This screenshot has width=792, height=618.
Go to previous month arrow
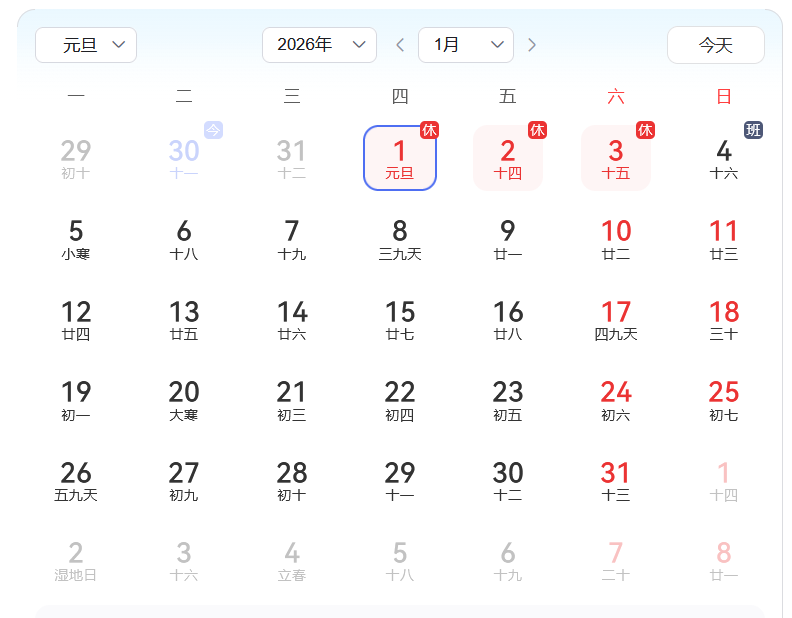click(x=400, y=45)
